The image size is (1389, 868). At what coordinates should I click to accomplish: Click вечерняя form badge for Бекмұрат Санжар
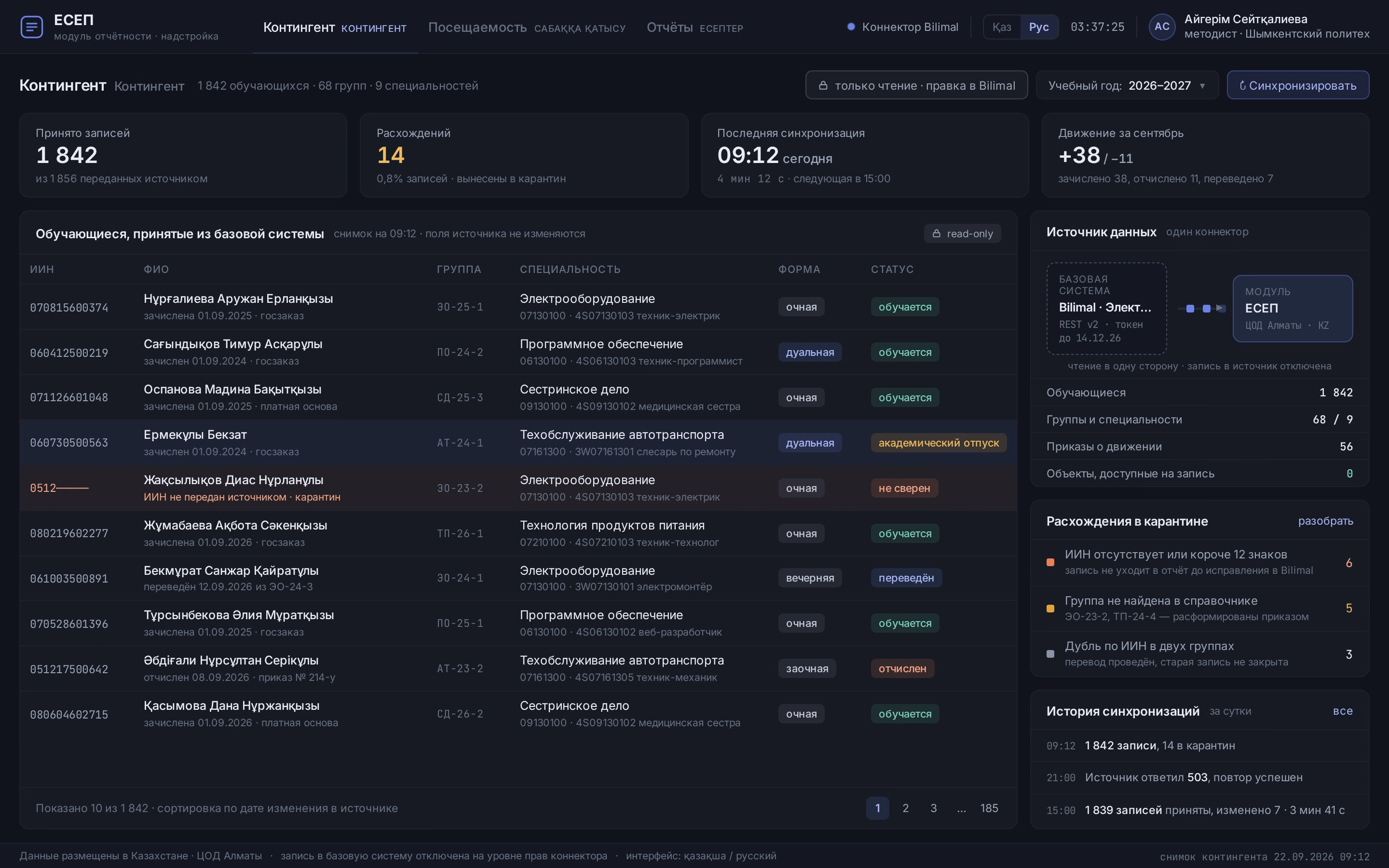point(810,578)
